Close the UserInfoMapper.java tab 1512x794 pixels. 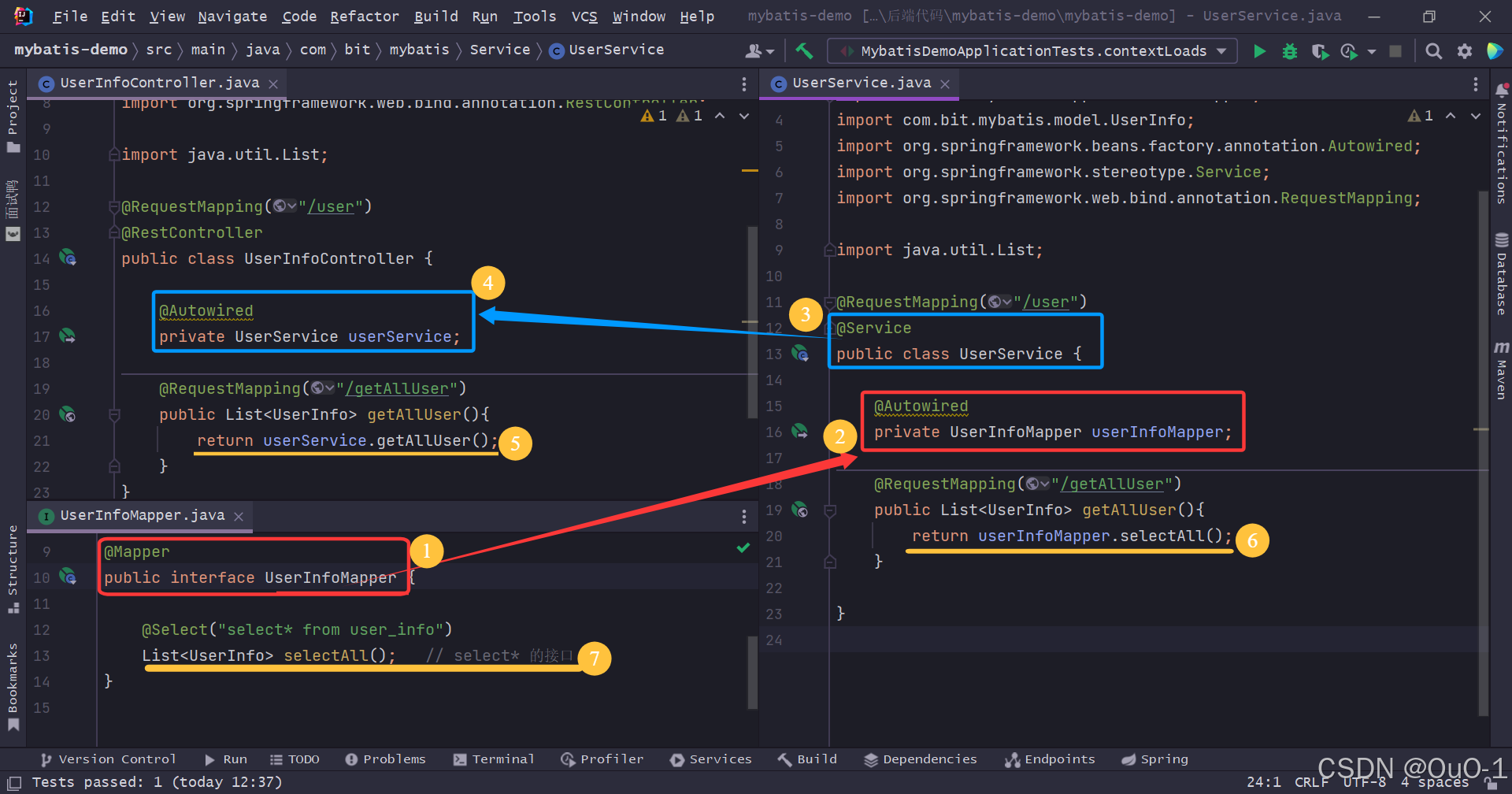(x=239, y=516)
